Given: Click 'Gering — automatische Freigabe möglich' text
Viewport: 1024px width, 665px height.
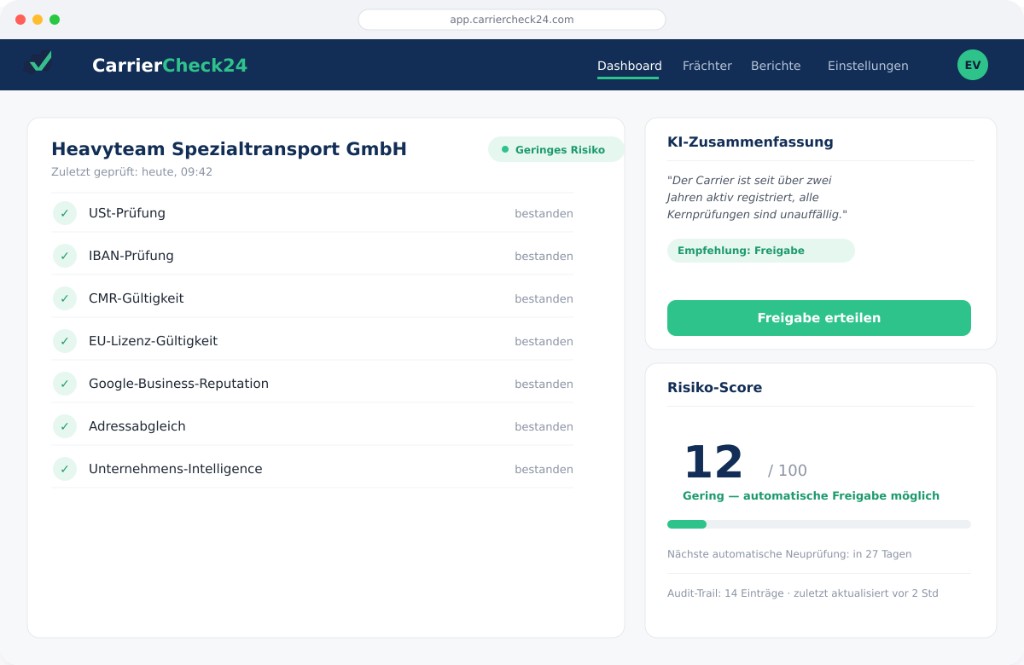Looking at the screenshot, I should click(810, 496).
